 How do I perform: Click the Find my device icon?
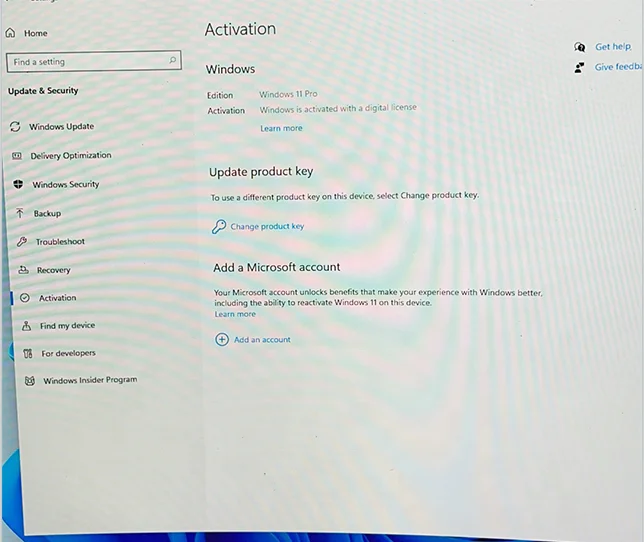(26, 326)
